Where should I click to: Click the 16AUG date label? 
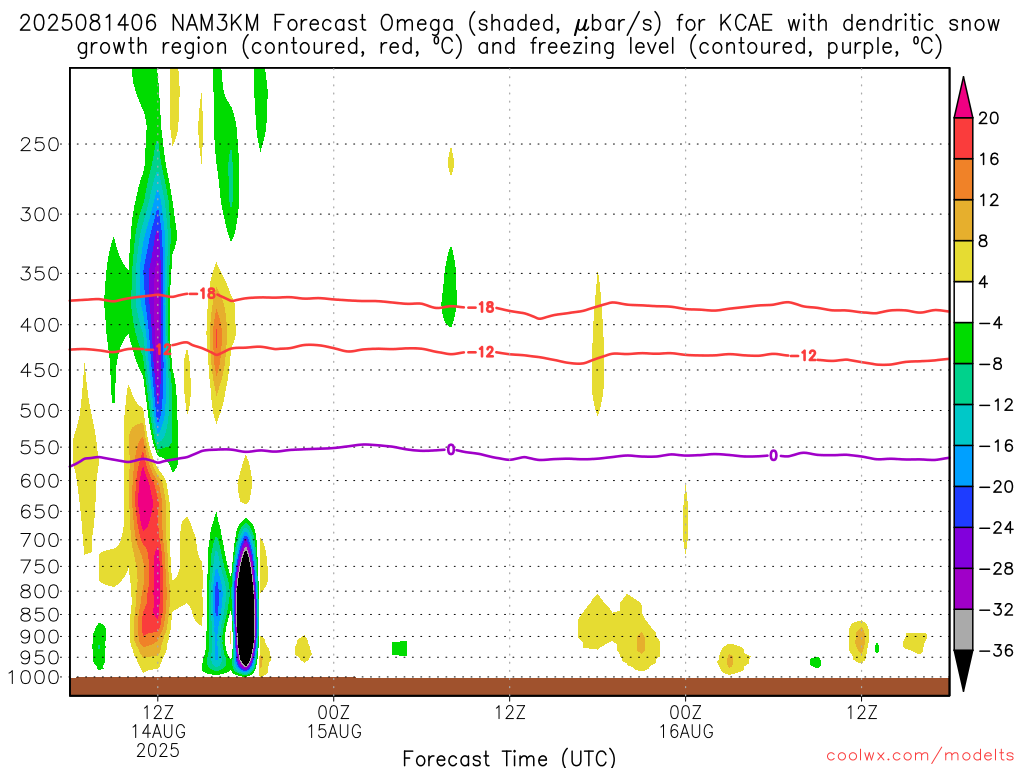pos(686,731)
